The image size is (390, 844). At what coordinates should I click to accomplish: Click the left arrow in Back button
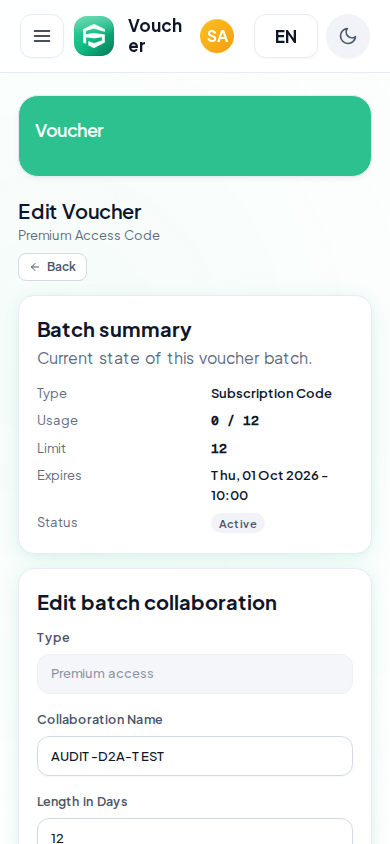click(35, 267)
